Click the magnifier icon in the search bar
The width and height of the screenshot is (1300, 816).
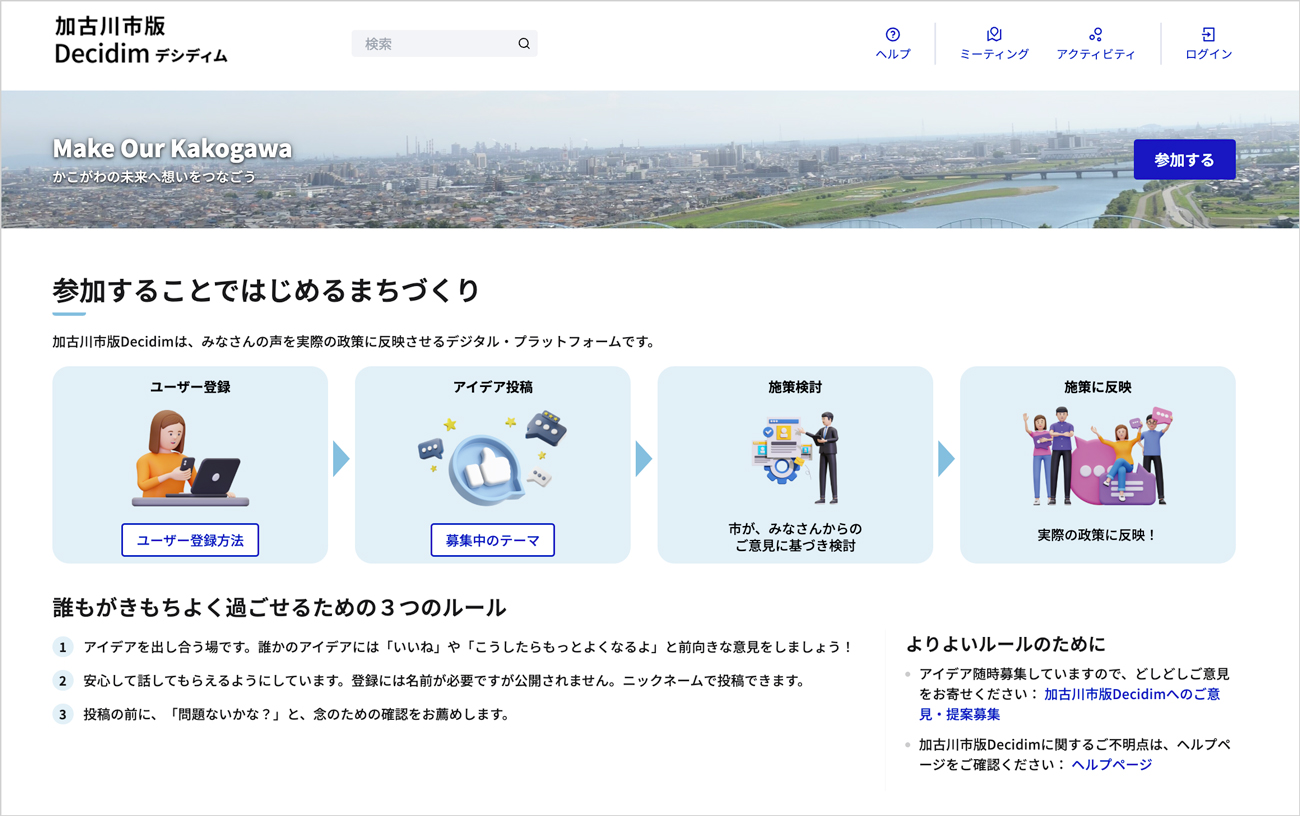(x=523, y=43)
